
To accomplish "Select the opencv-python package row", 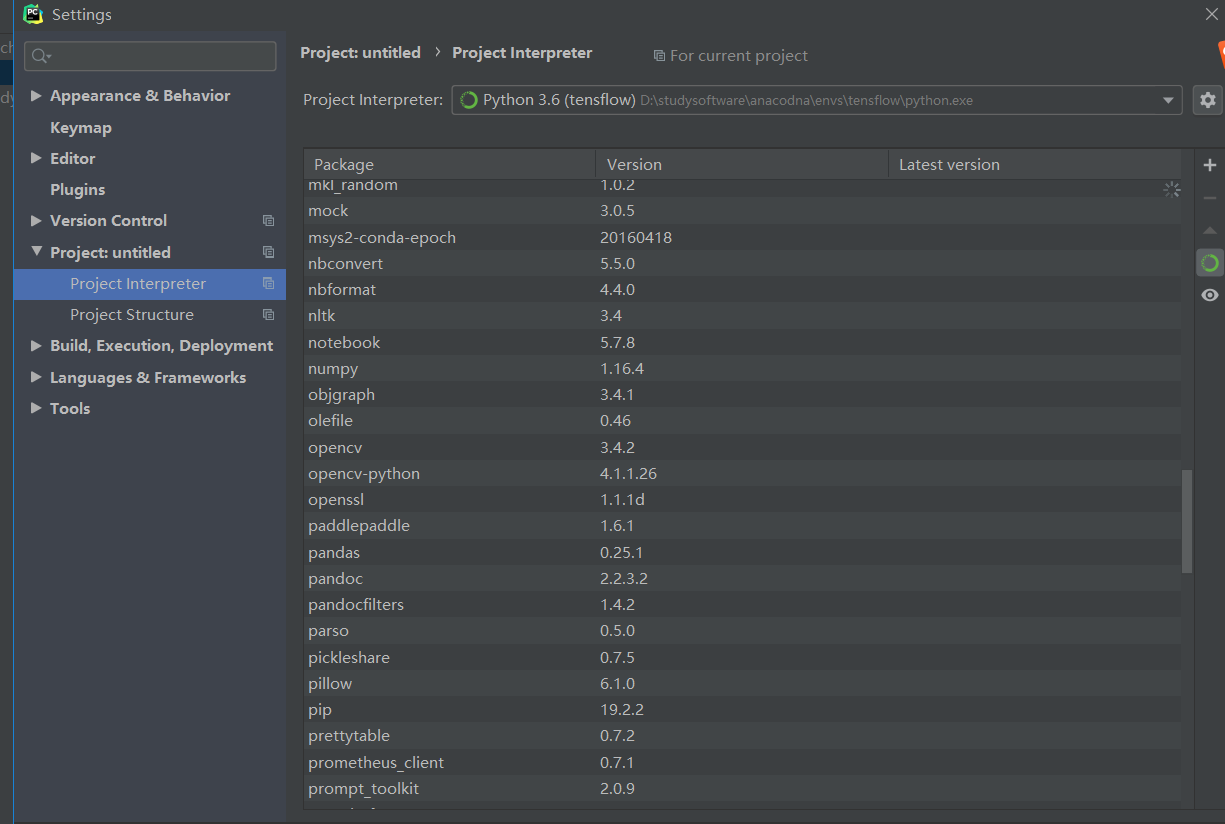I will (743, 474).
